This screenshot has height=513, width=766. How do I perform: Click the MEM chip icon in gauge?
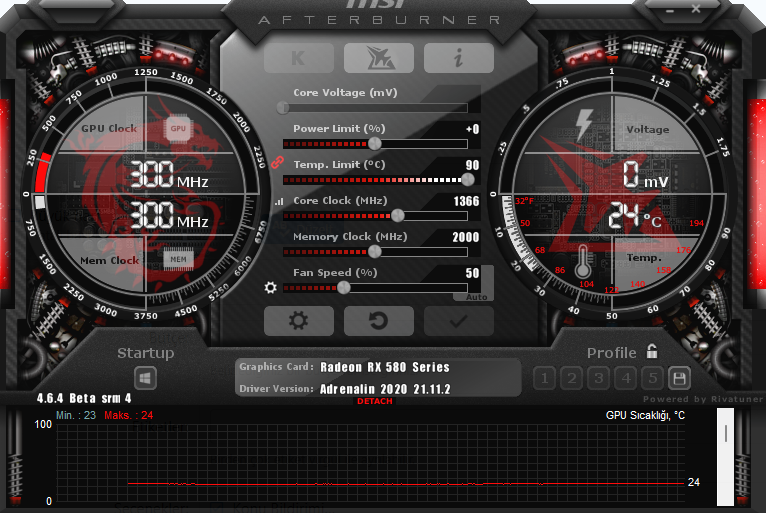(x=178, y=259)
